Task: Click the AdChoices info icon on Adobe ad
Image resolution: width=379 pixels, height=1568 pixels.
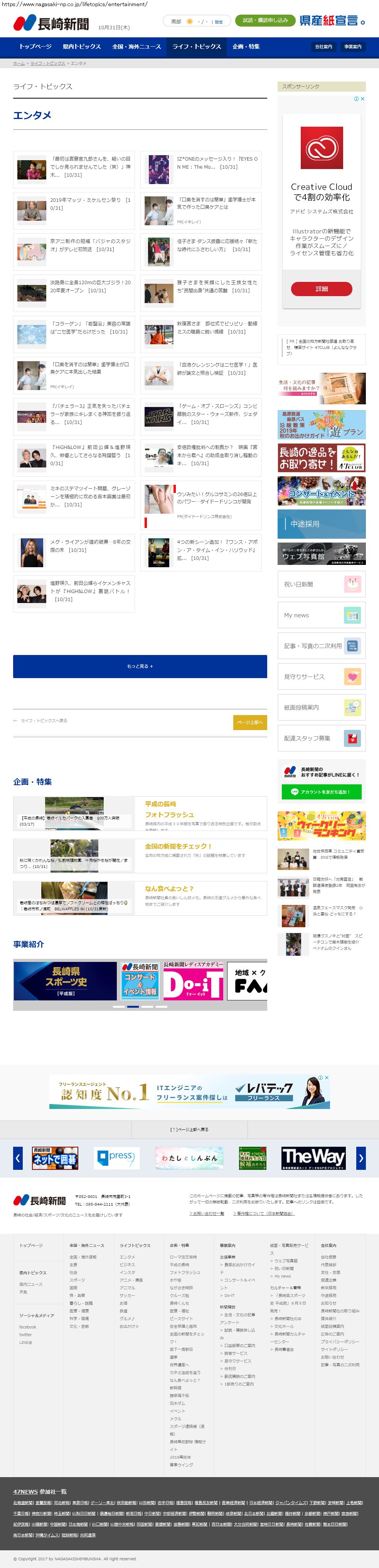Action: pyautogui.click(x=357, y=99)
